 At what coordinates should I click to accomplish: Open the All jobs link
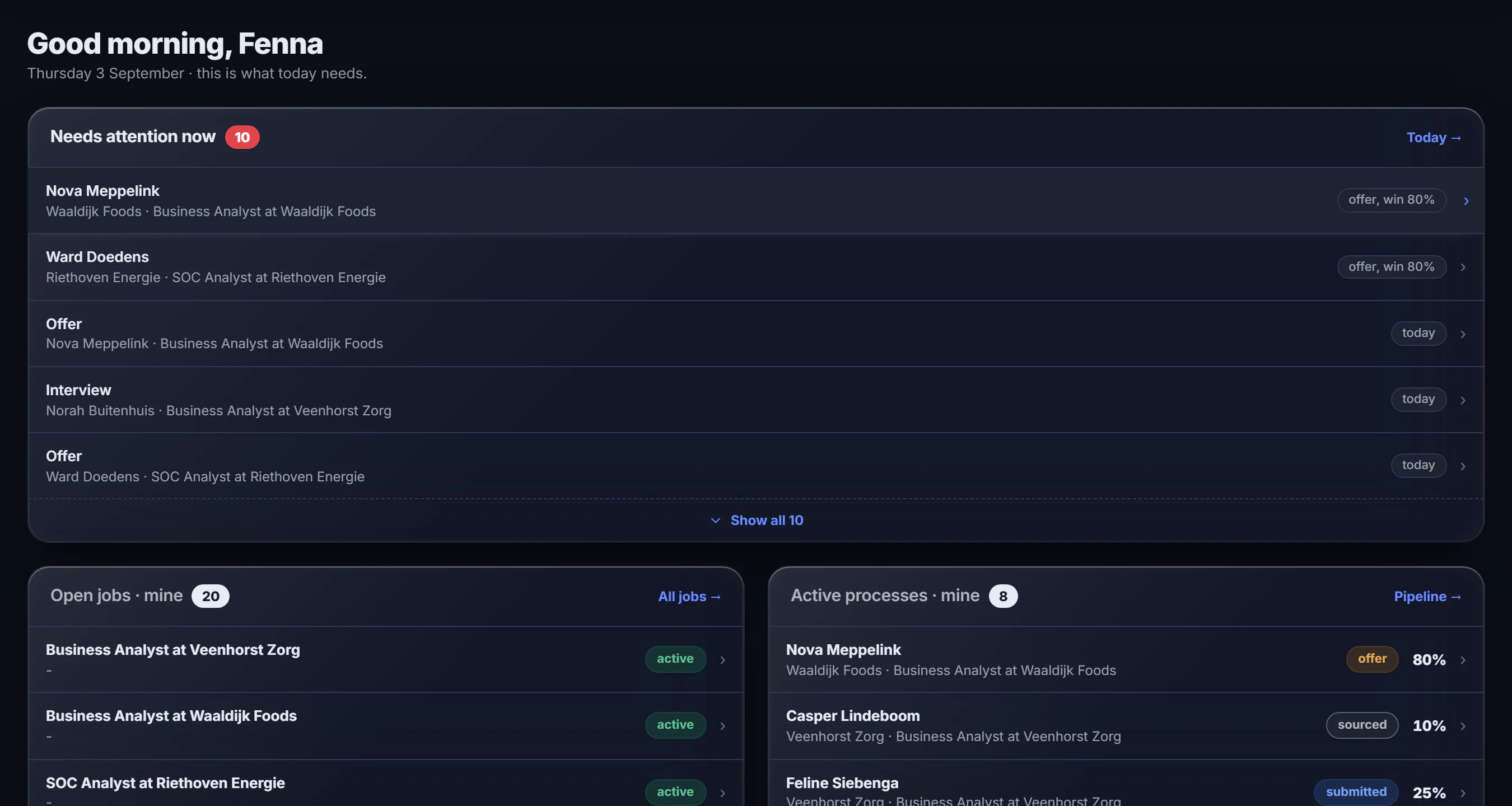pos(689,596)
